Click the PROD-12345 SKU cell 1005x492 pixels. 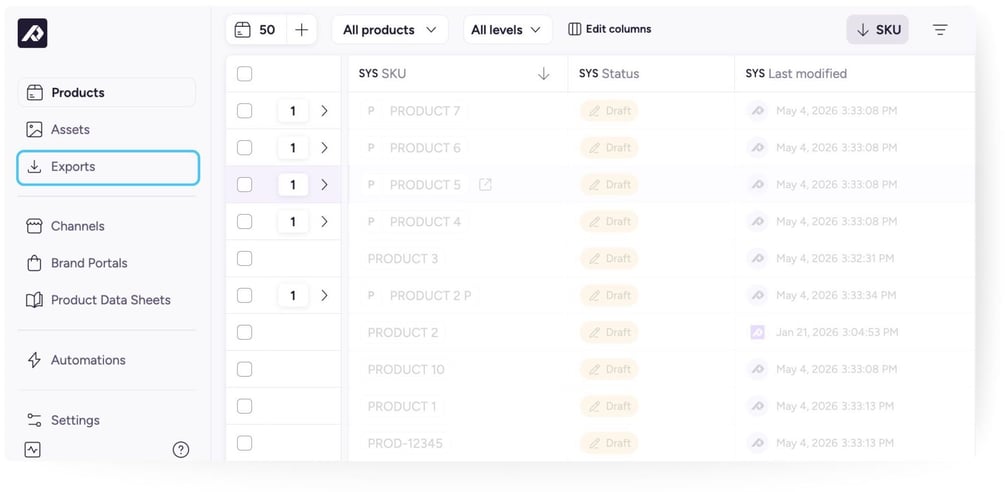click(458, 443)
